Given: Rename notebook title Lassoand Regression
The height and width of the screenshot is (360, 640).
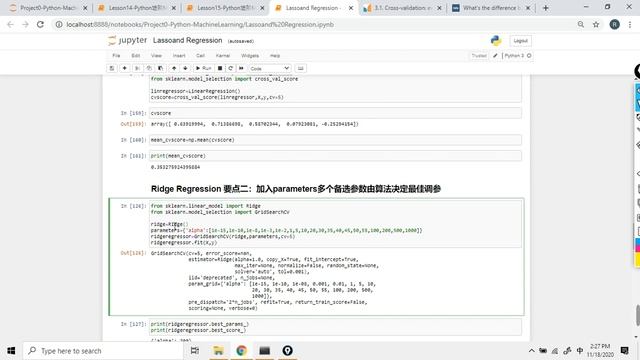Looking at the screenshot, I should coord(188,40).
